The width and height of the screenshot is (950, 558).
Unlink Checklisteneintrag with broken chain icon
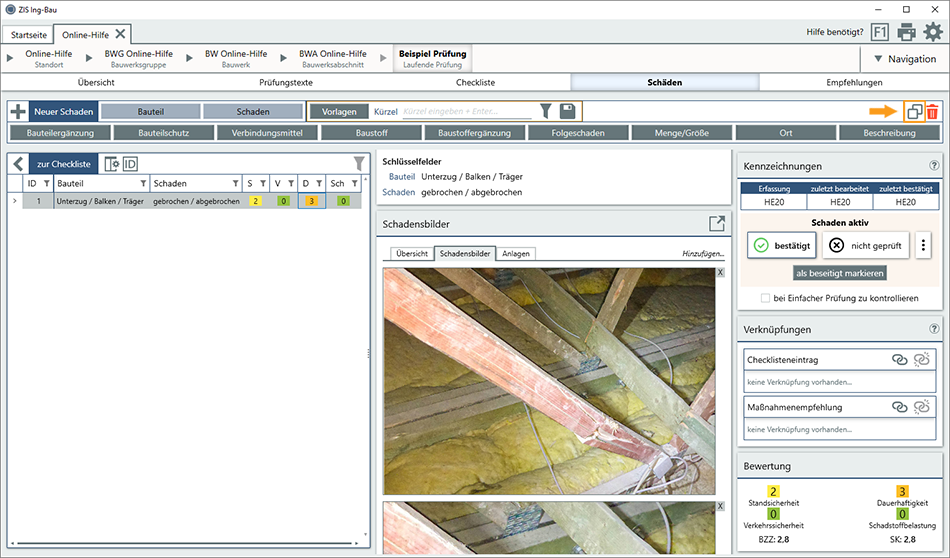coord(922,359)
